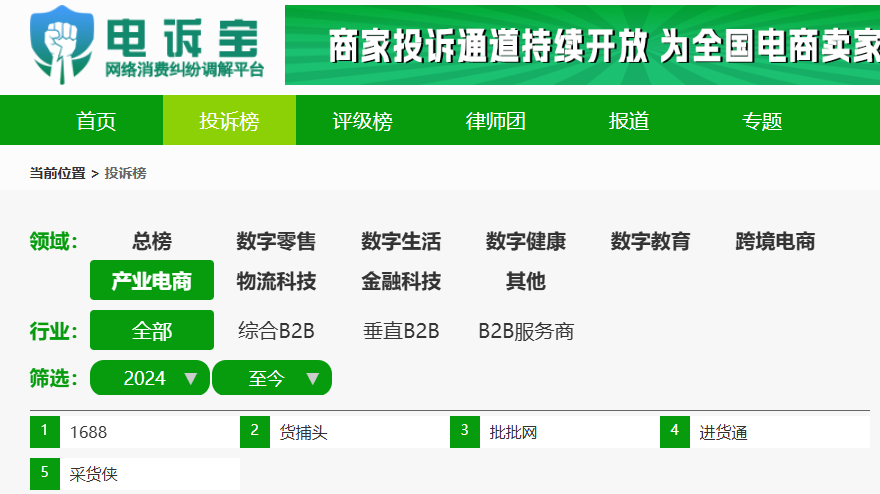Click the 投诉榜 breadcrumb link
This screenshot has width=880, height=494.
[125, 173]
